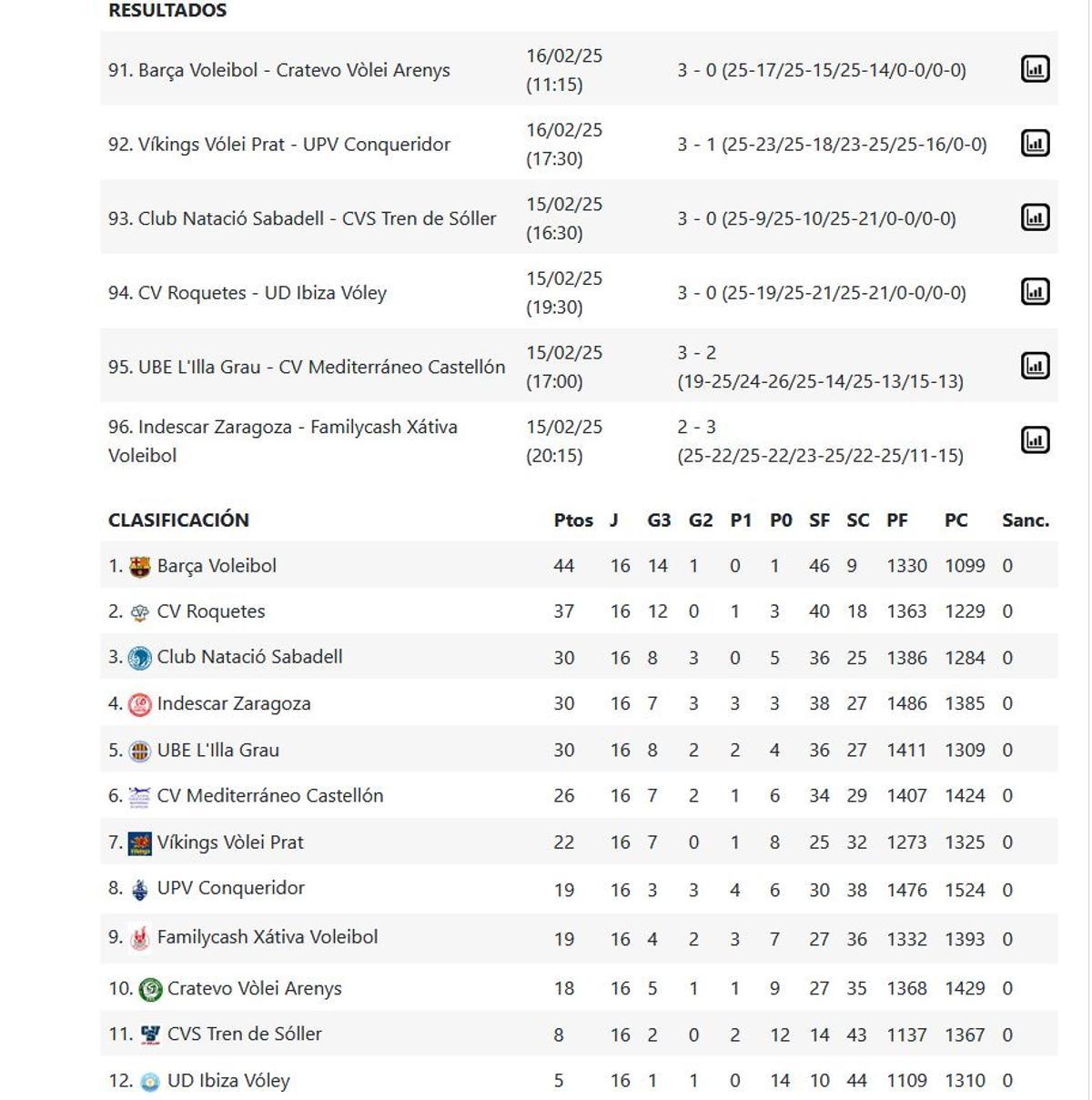The height and width of the screenshot is (1100, 1092).
Task: Sort standings by the PF column
Action: coord(897,520)
